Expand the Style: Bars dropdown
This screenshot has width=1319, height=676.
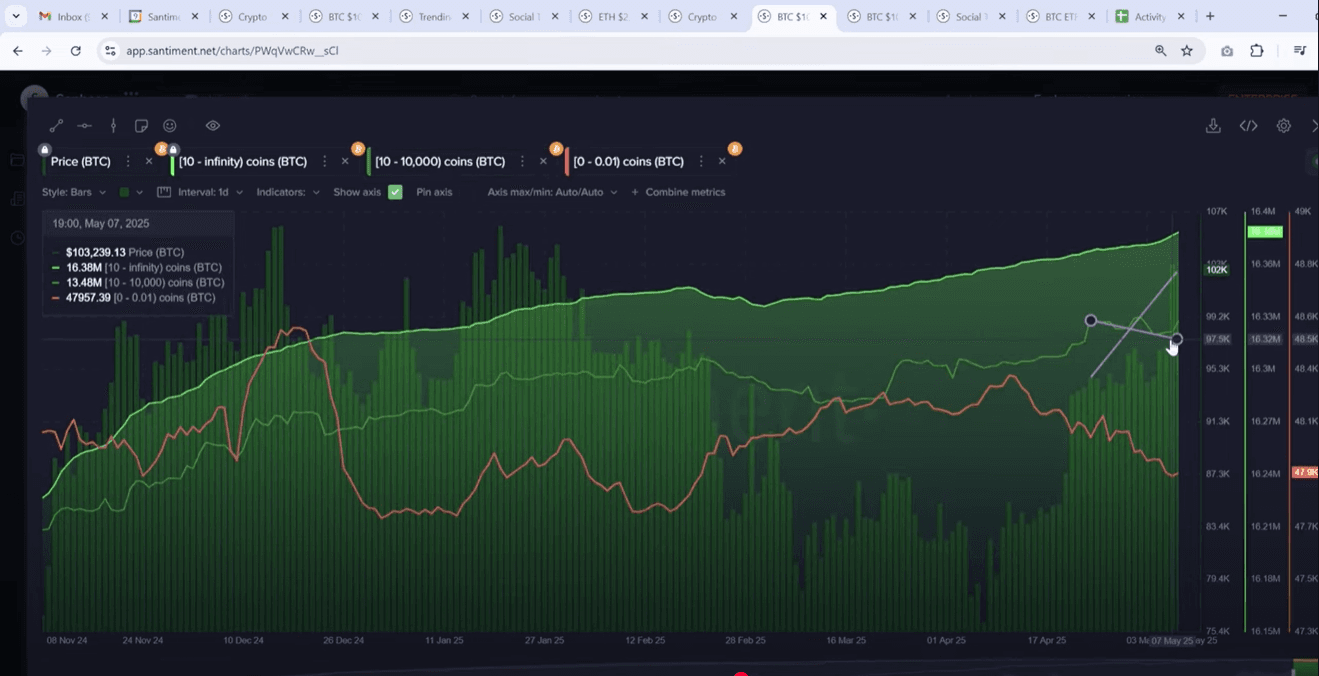click(x=73, y=192)
